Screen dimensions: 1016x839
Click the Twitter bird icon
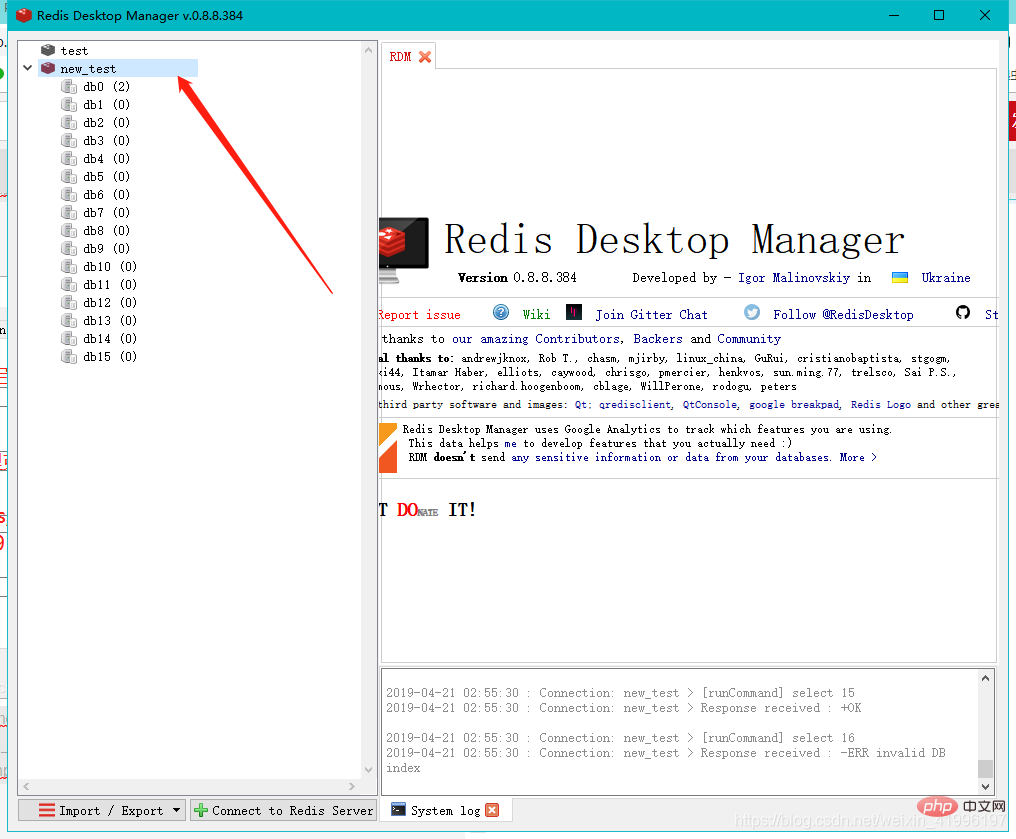pyautogui.click(x=752, y=312)
